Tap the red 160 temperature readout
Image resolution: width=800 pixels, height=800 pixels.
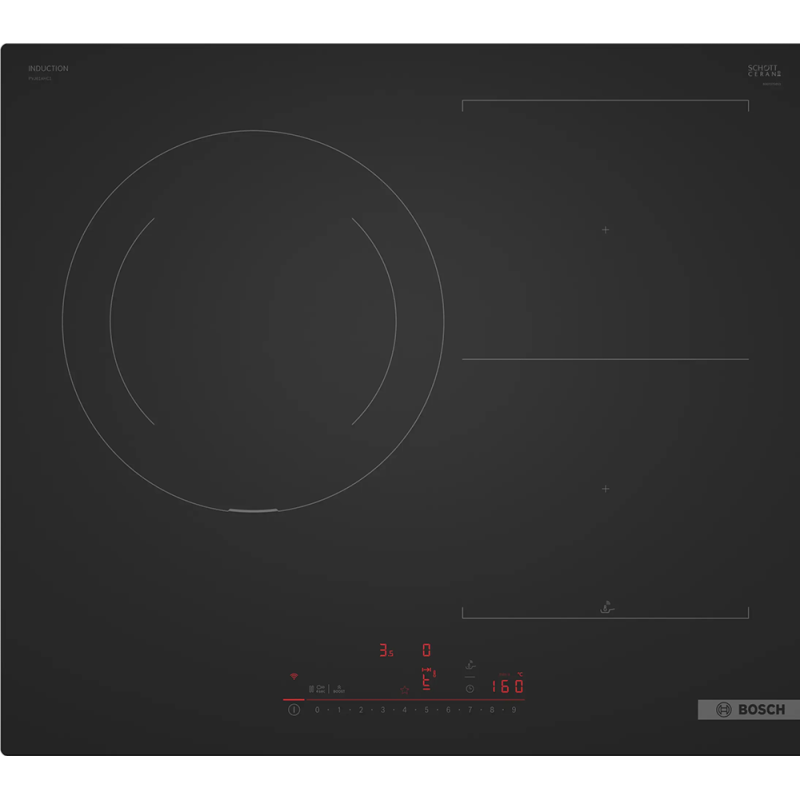click(508, 686)
